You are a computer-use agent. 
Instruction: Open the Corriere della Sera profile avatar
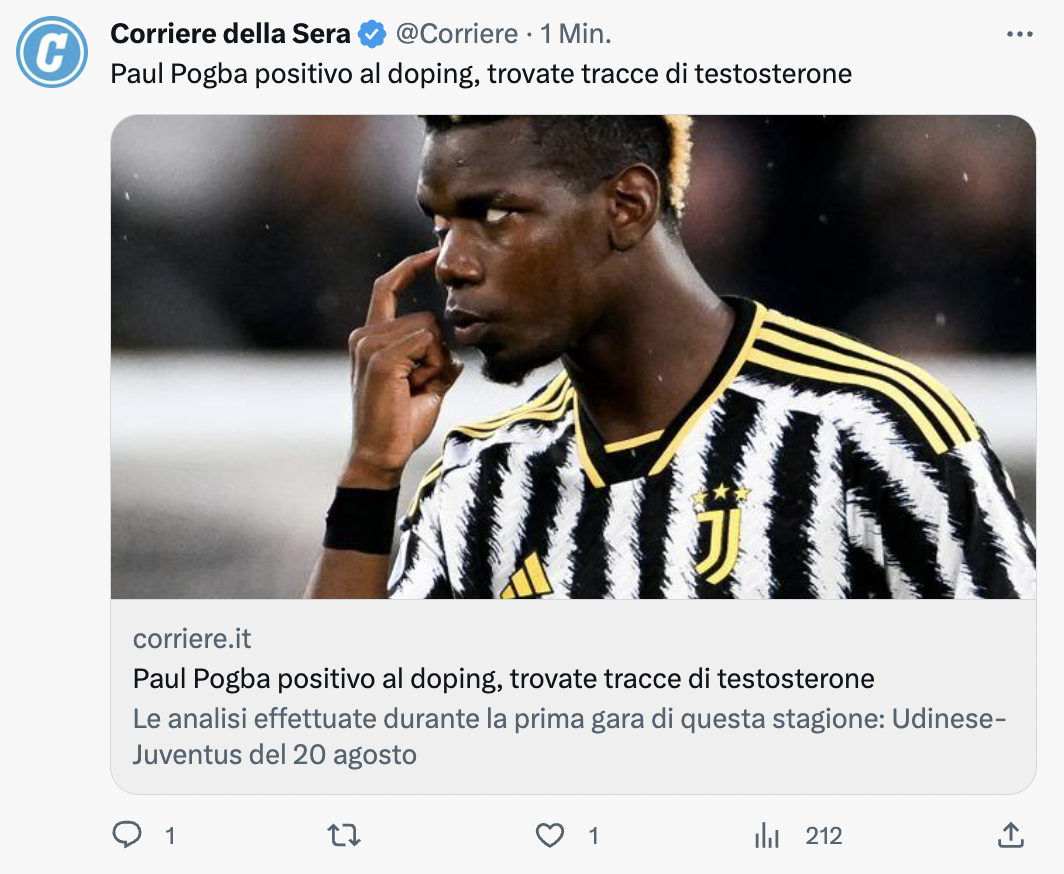click(x=52, y=52)
